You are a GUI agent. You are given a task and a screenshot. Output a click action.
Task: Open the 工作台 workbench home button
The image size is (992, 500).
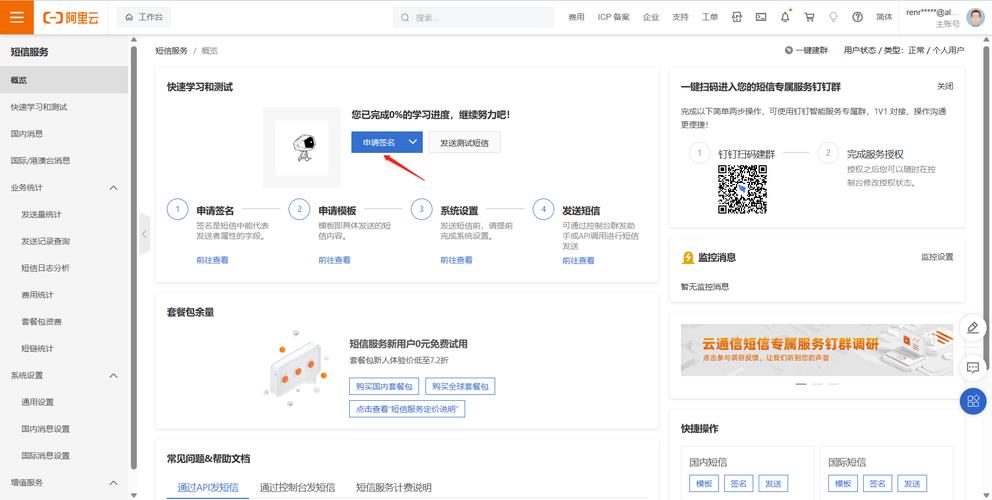pos(144,17)
